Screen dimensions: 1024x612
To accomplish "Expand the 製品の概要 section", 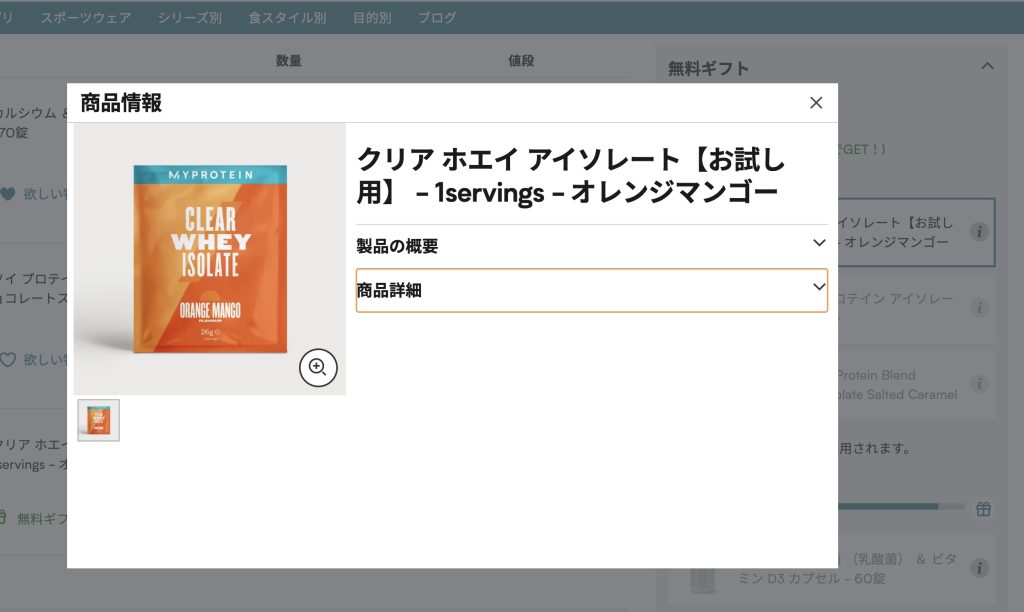I will [x=591, y=246].
